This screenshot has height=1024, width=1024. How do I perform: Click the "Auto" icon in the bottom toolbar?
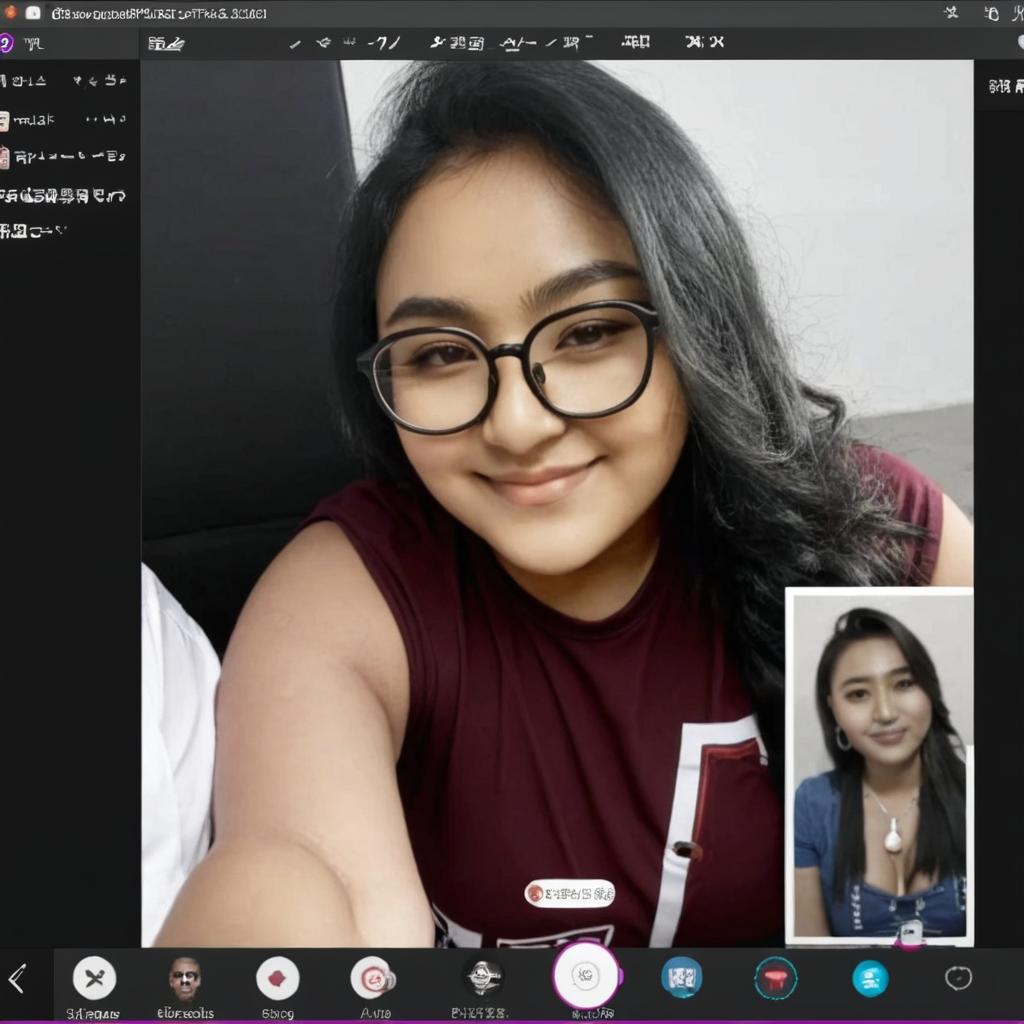(373, 978)
